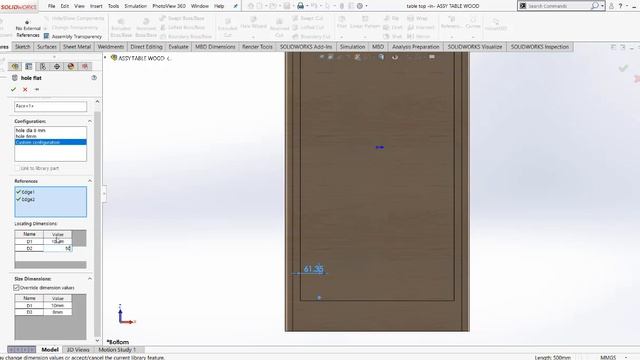Click the confirmation corner green checkmark in viewport
This screenshot has height=360, width=640.
click(623, 68)
